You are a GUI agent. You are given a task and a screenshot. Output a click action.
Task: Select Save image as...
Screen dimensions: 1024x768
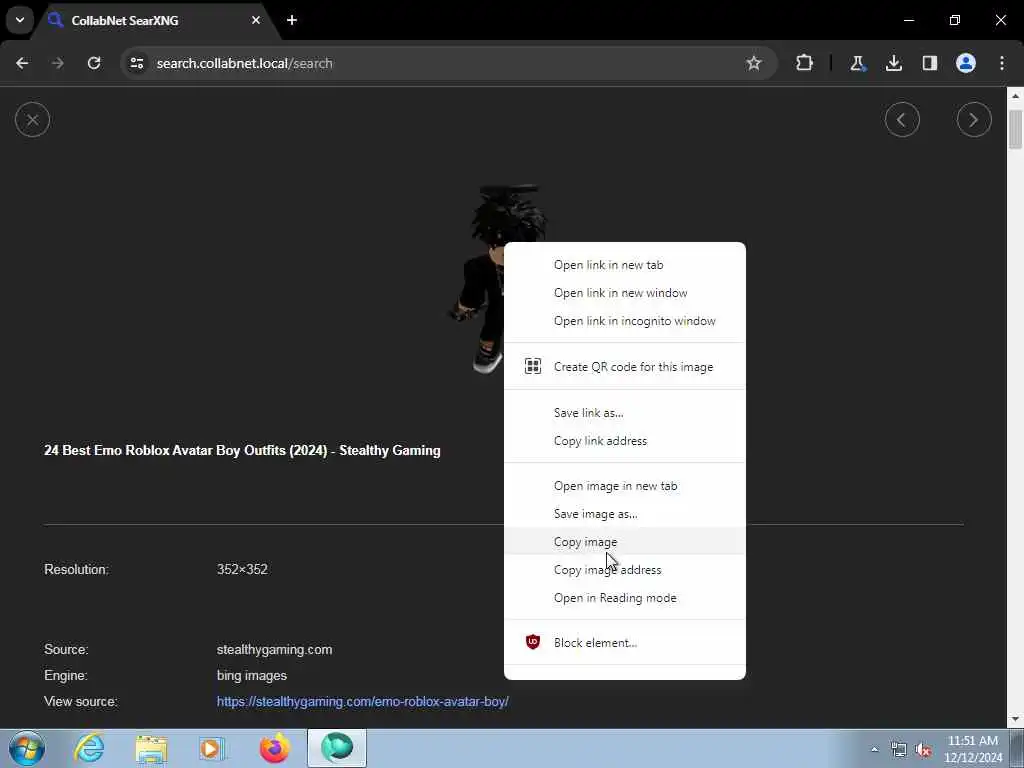pyautogui.click(x=625, y=514)
